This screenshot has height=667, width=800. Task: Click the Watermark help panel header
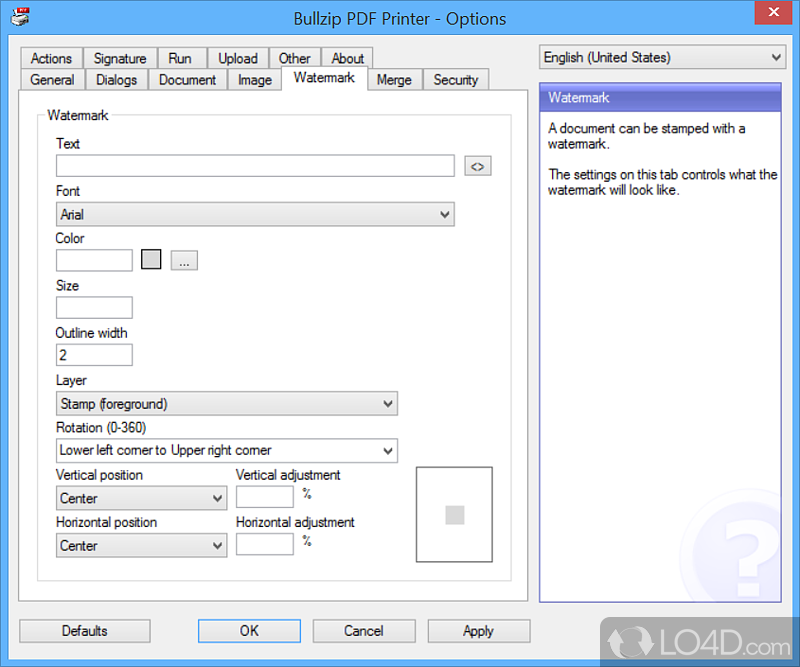coord(660,97)
